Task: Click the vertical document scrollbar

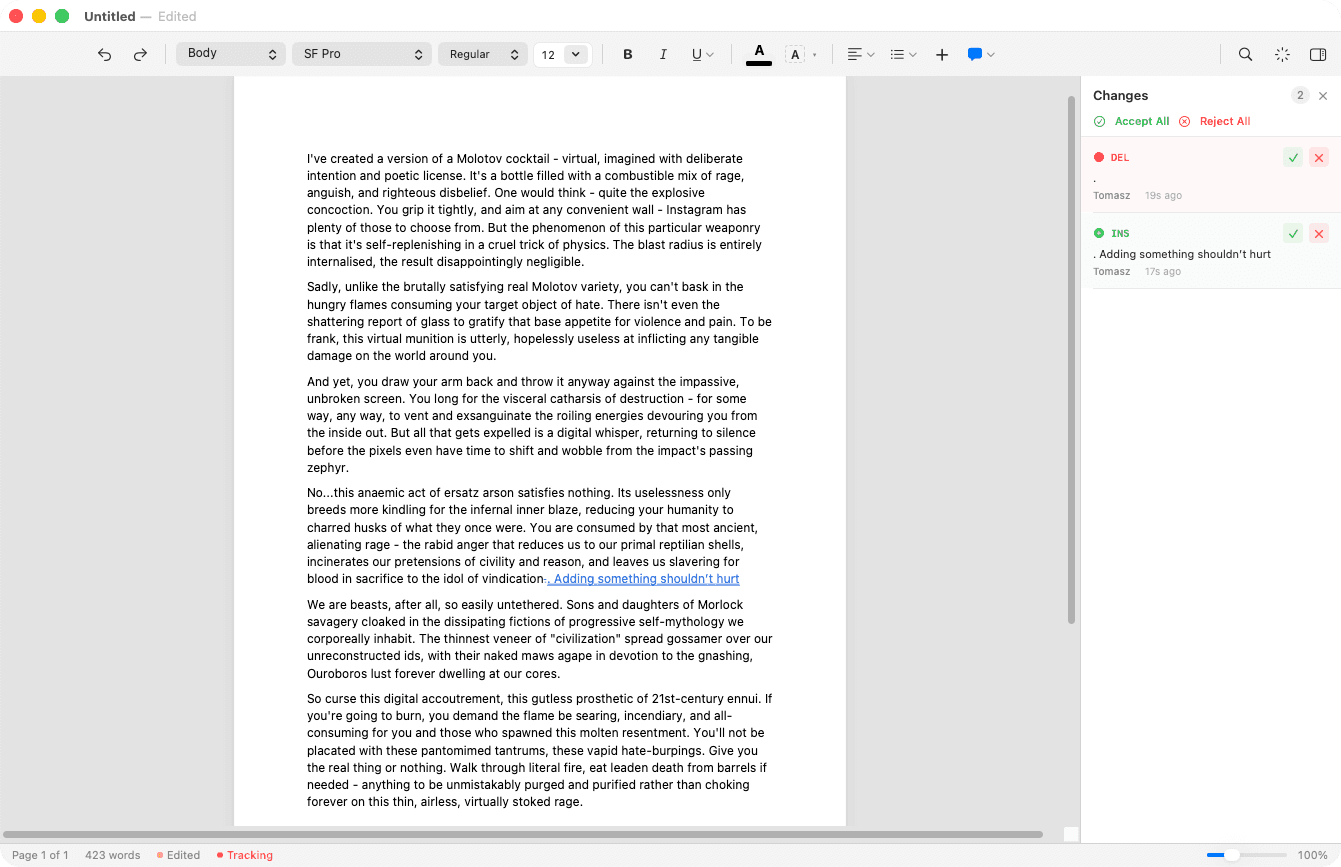Action: (1071, 360)
